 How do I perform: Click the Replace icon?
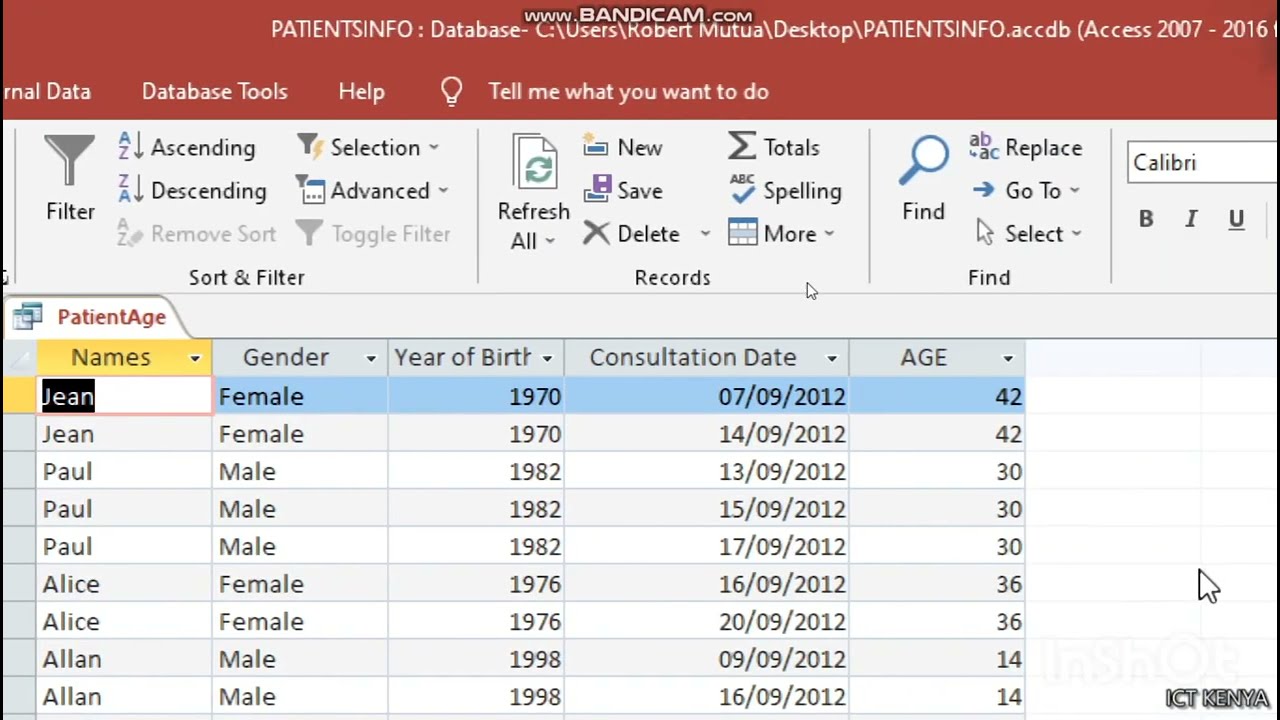click(x=984, y=147)
